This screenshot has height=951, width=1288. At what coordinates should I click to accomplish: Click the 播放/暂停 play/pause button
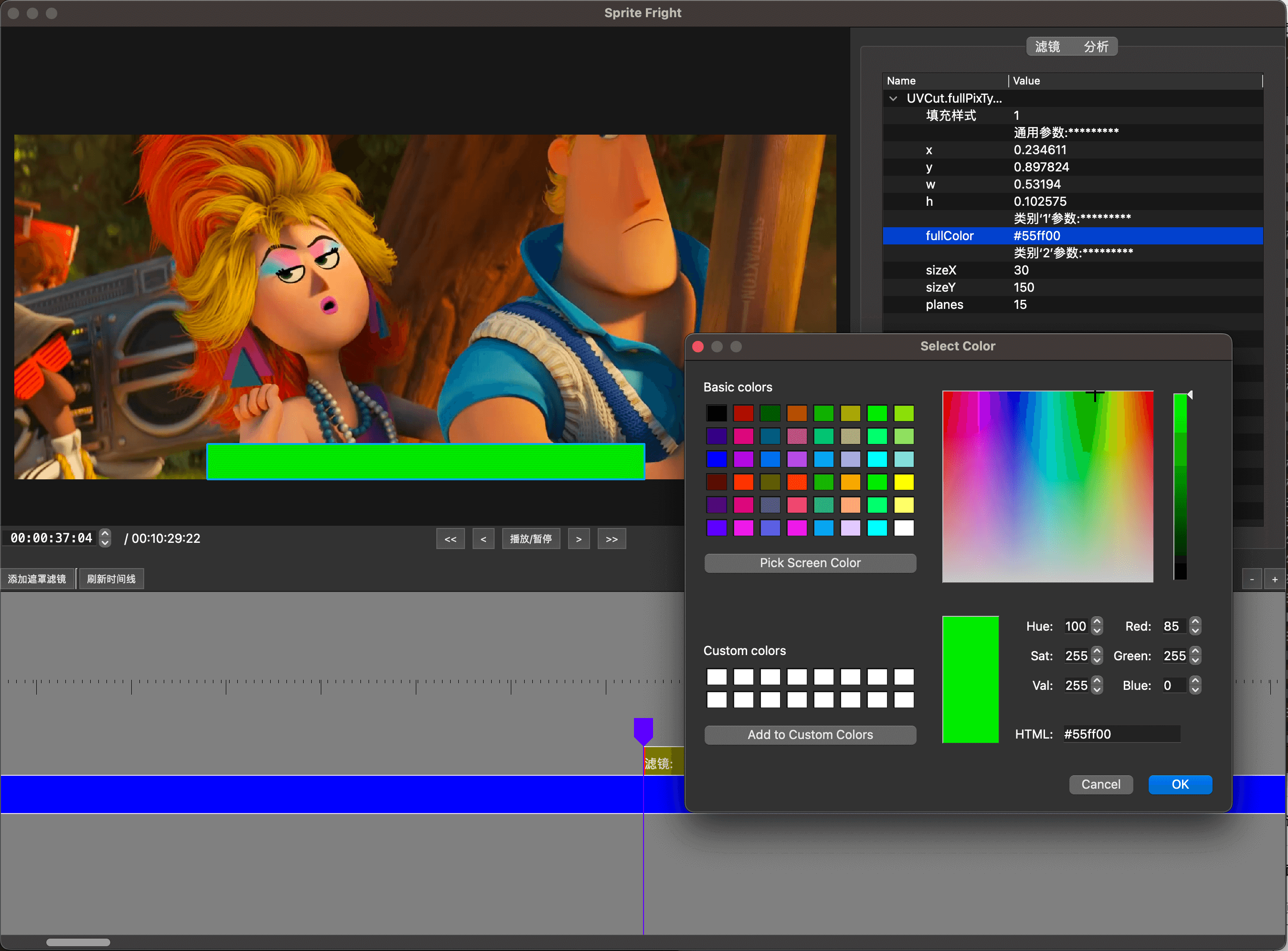pos(531,539)
